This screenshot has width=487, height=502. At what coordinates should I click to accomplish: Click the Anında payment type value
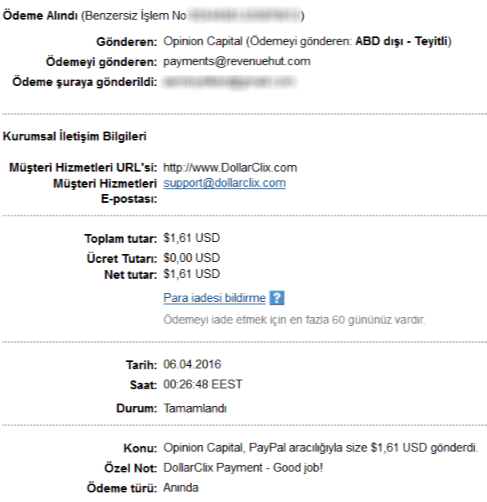(x=181, y=488)
